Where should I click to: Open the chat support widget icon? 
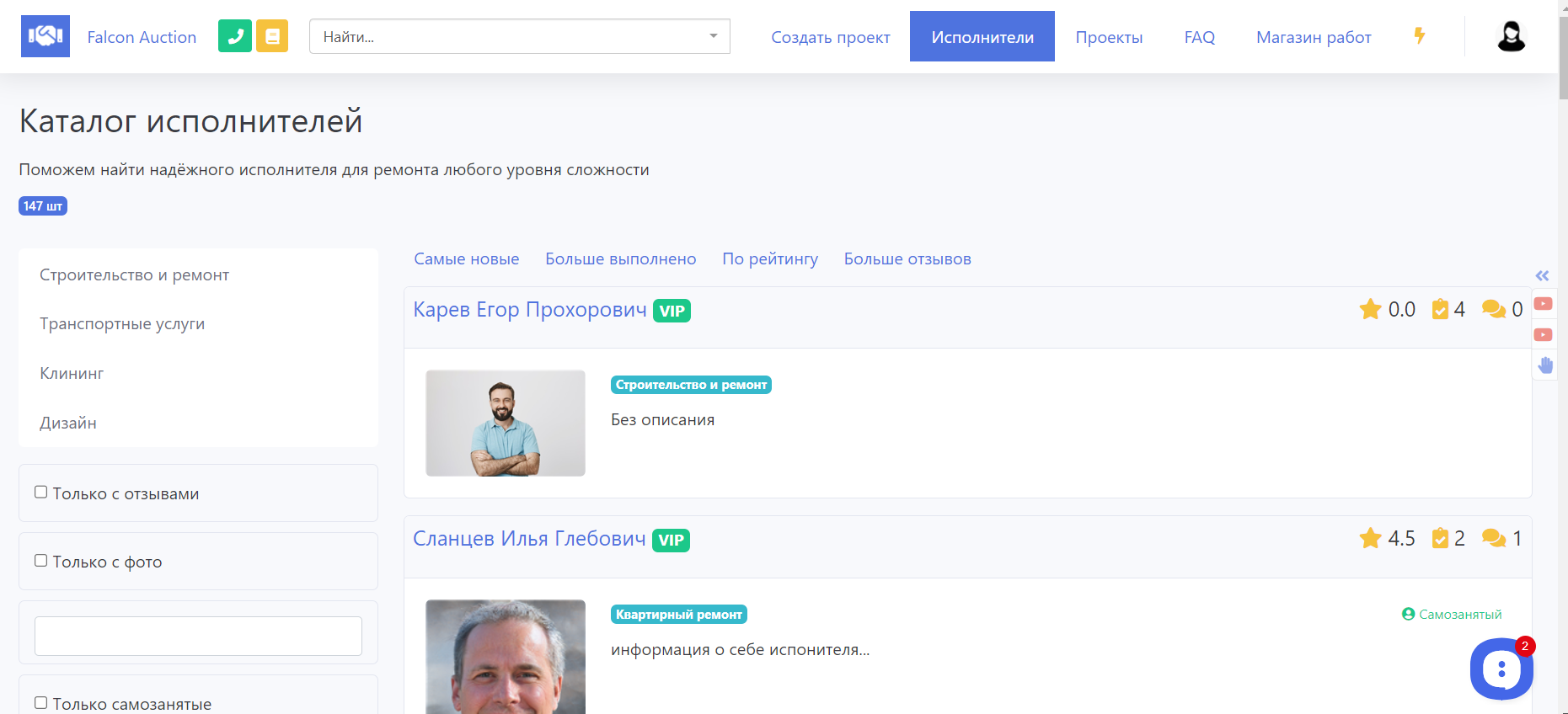pyautogui.click(x=1501, y=669)
